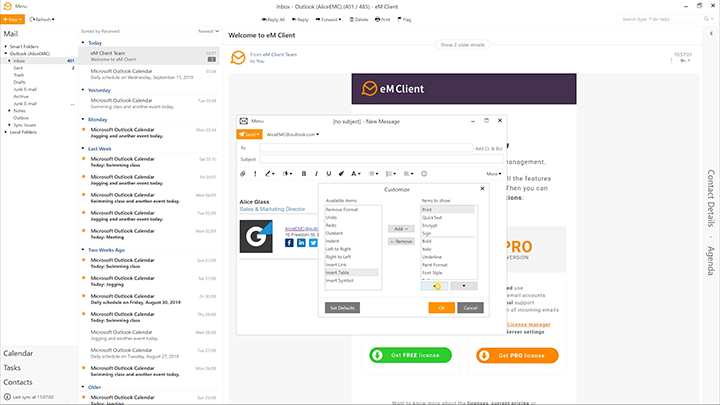The height and width of the screenshot is (405, 720).
Task: Open the list formatting dropdown icon
Action: tap(391, 174)
